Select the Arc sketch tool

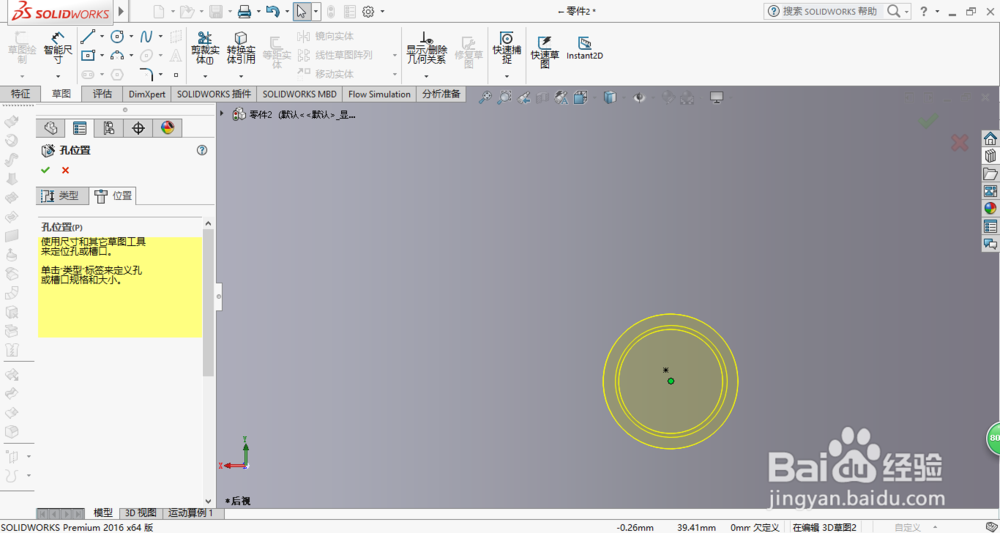click(x=117, y=55)
